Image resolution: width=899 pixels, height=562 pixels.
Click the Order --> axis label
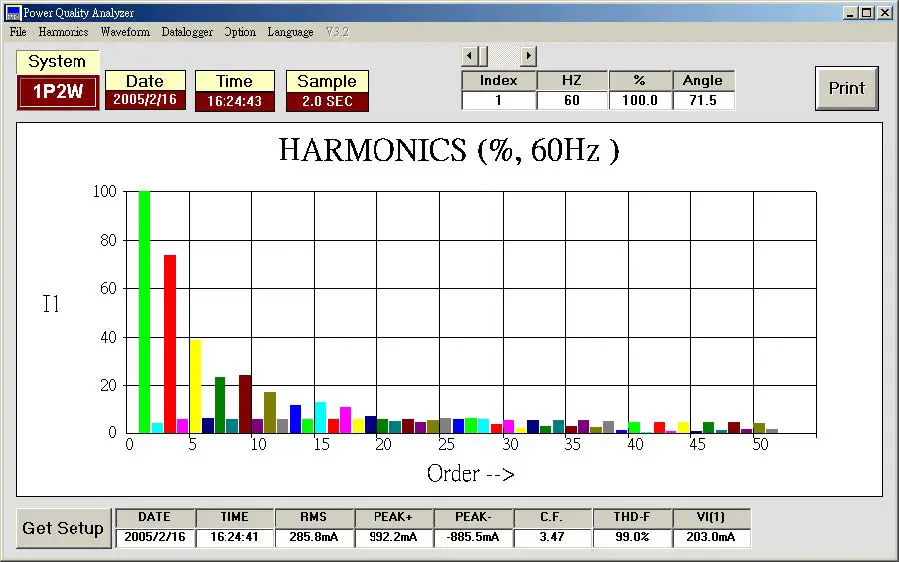click(470, 474)
